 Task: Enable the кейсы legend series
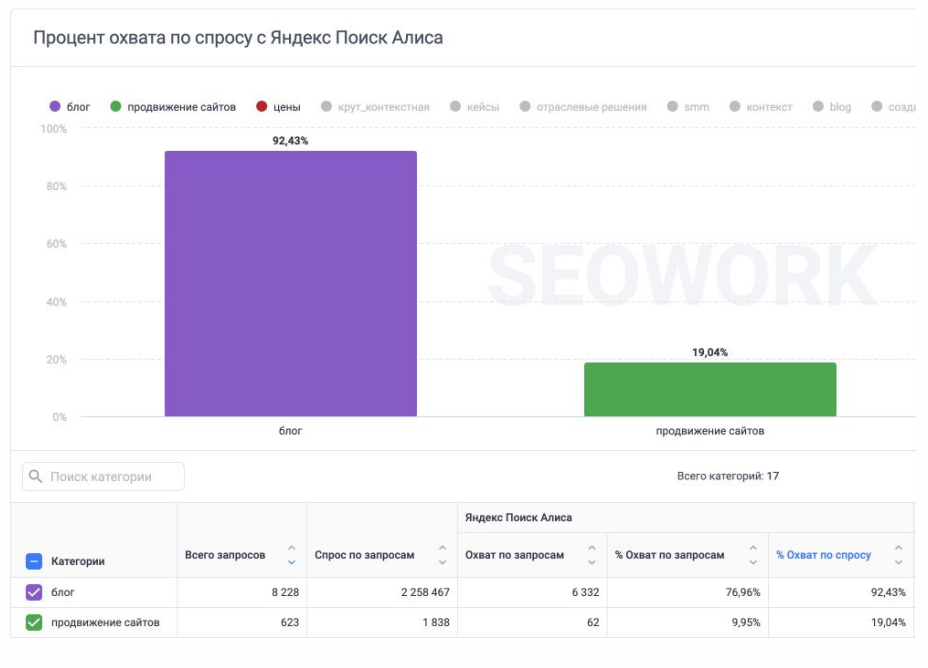(x=475, y=107)
